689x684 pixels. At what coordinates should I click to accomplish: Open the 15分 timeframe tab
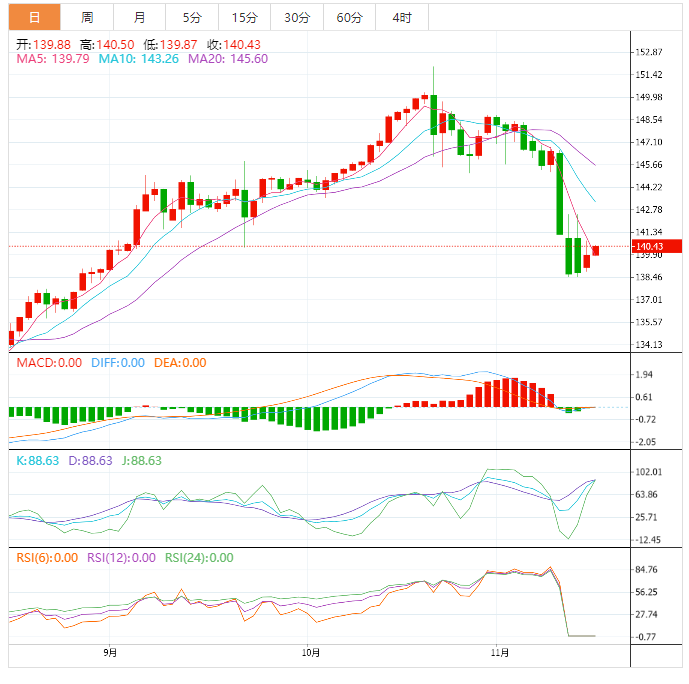point(244,17)
